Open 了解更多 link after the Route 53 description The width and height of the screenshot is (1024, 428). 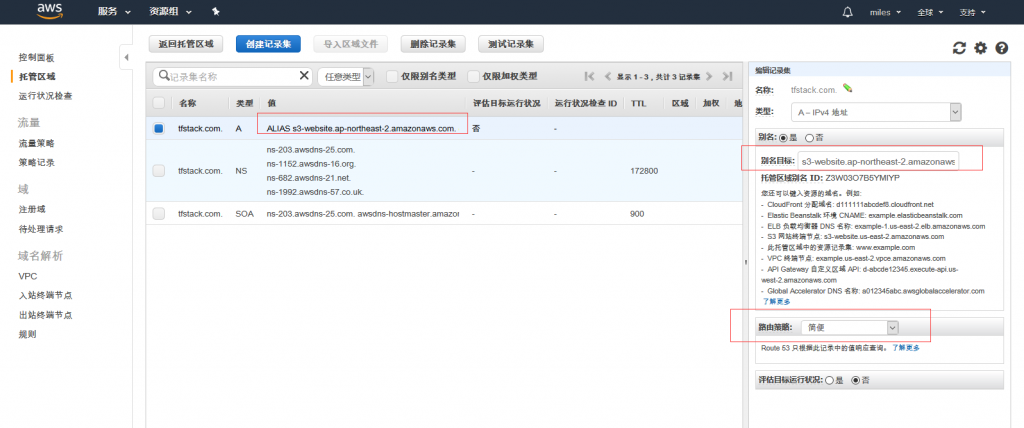(x=906, y=348)
